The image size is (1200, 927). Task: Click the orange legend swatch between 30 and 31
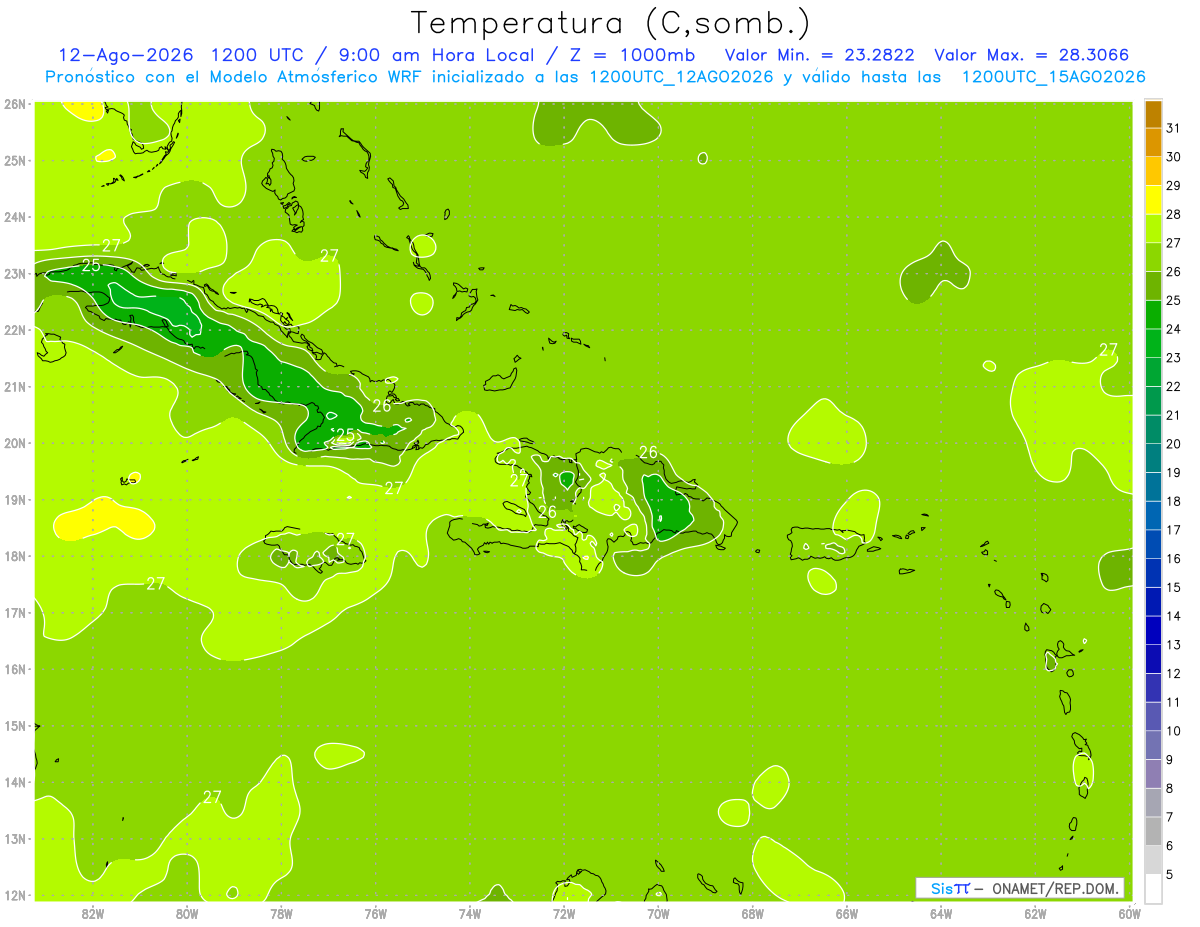(x=1153, y=142)
